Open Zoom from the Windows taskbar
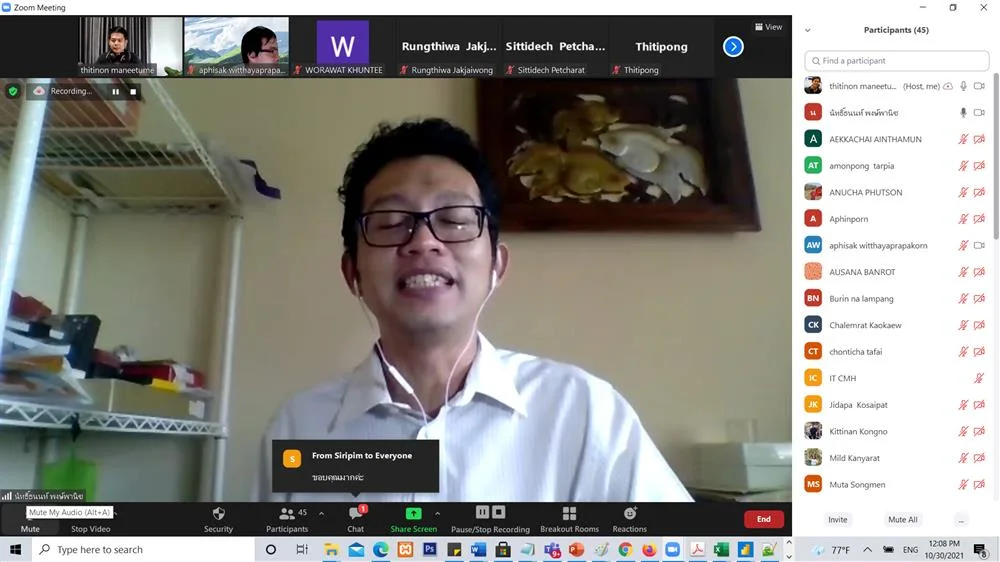Viewport: 1000px width, 562px height. [x=672, y=549]
